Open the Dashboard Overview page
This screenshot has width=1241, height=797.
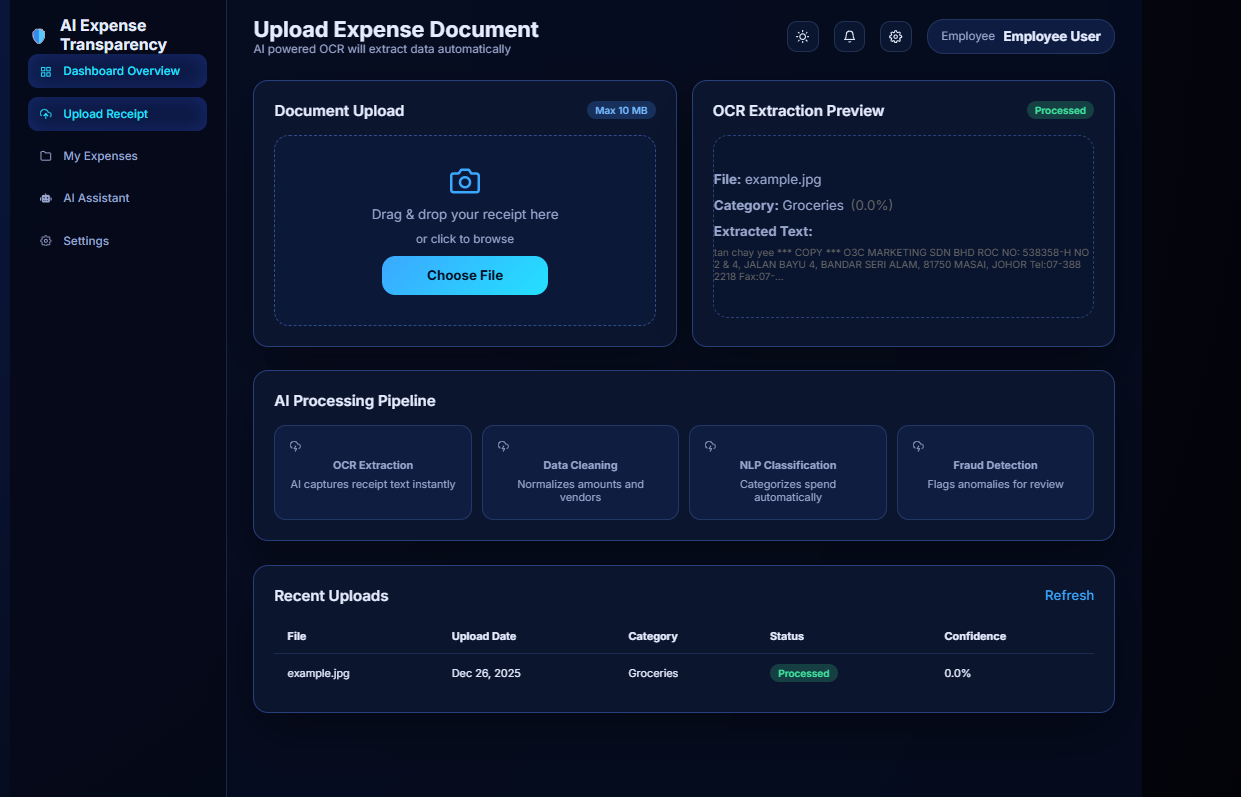[117, 71]
